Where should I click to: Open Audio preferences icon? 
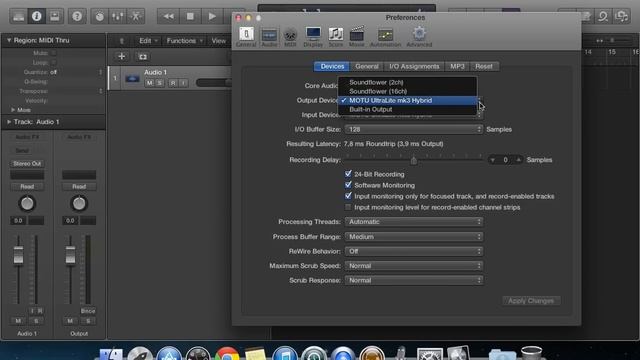tap(269, 37)
